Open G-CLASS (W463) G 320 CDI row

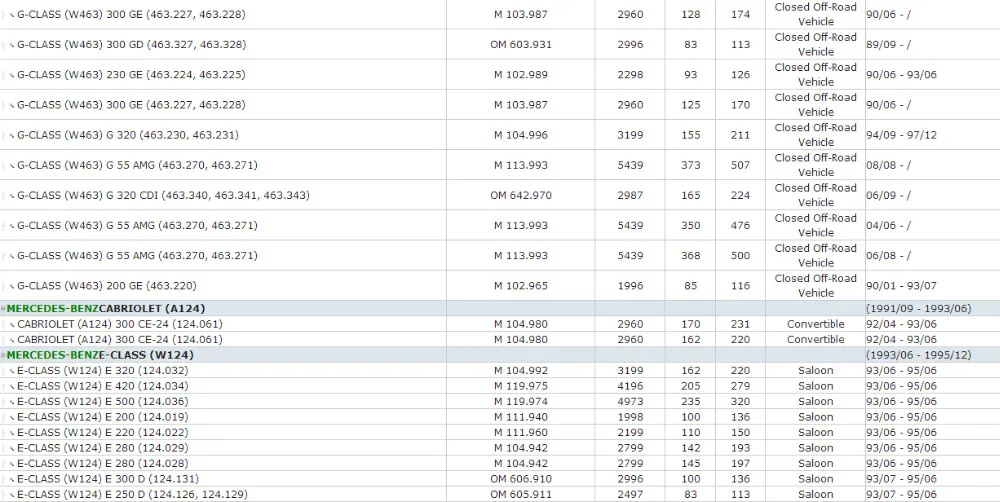(163, 195)
